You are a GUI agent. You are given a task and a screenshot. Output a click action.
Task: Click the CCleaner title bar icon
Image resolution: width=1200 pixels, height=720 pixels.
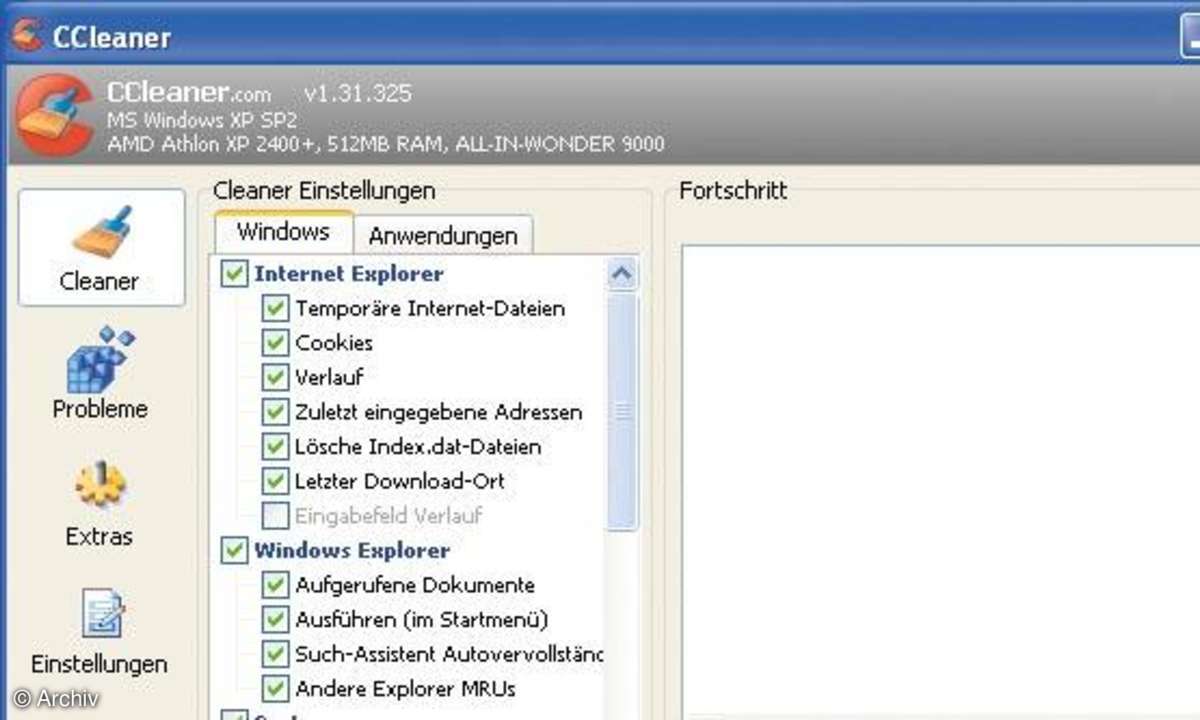point(26,34)
